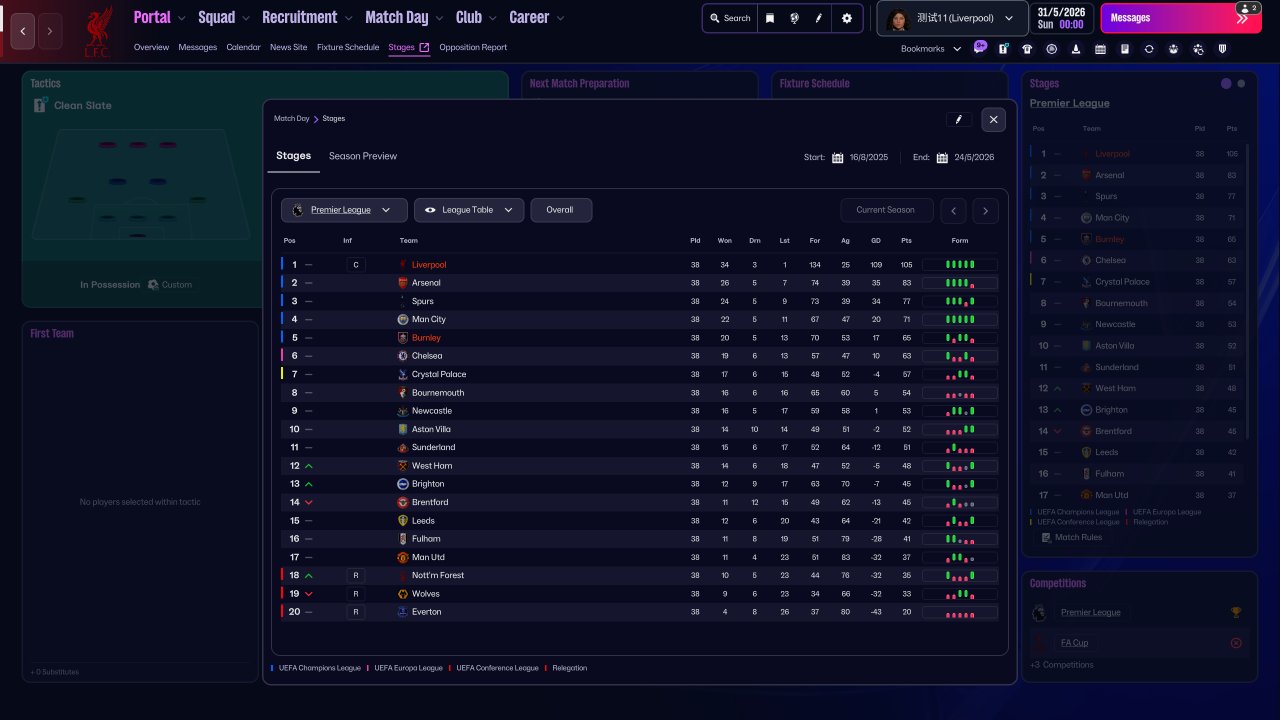Screen dimensions: 1280x720
Task: Go to the next season with the right chevron
Action: pyautogui.click(x=985, y=210)
